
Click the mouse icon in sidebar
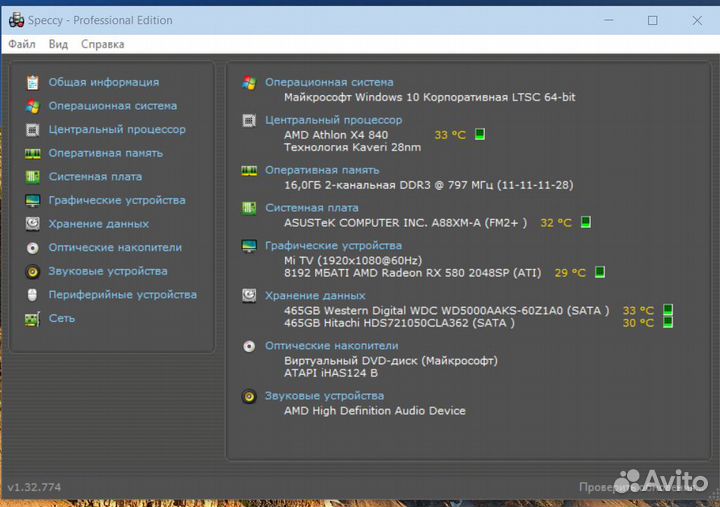tap(32, 295)
